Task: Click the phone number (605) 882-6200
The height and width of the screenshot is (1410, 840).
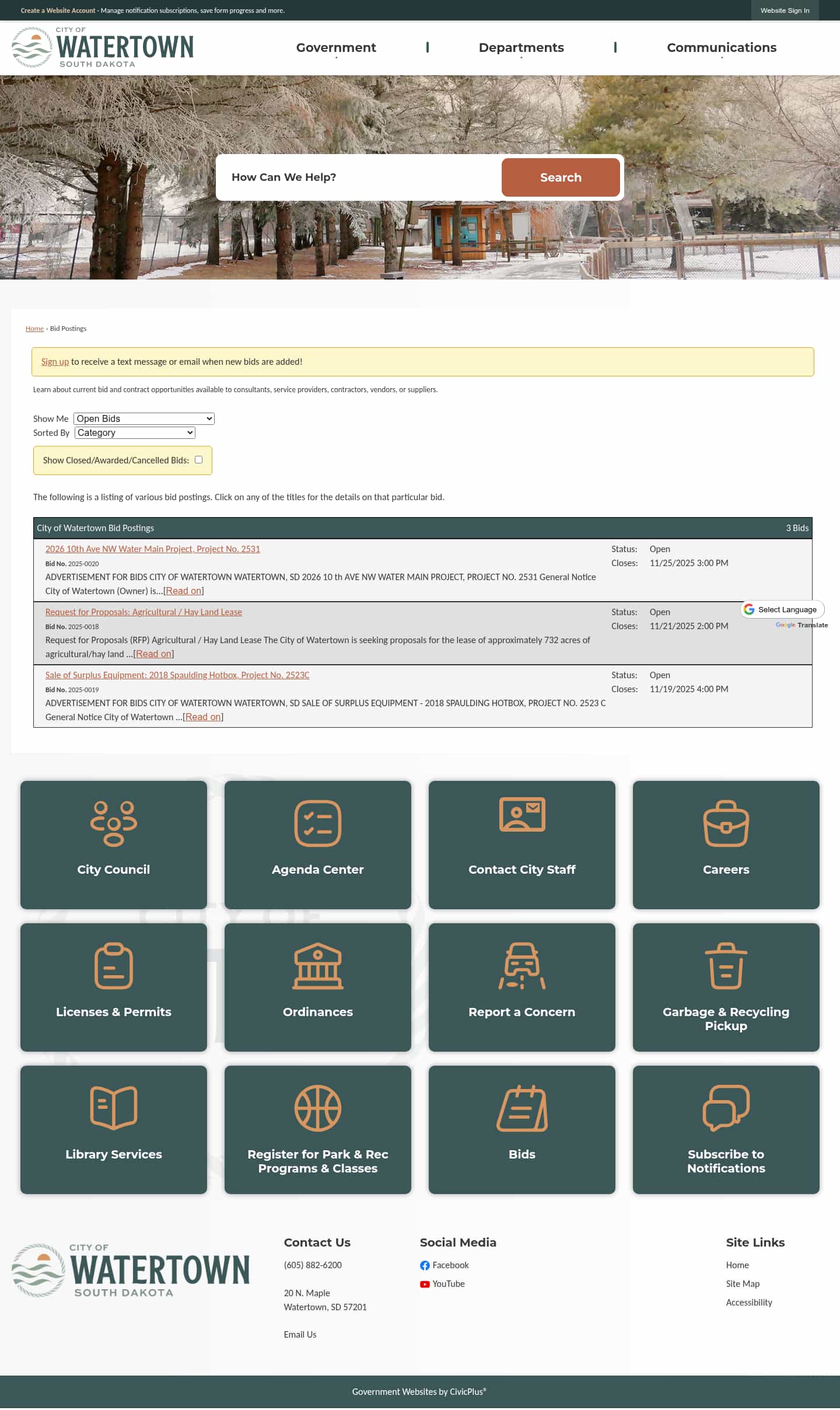Action: coord(313,1265)
